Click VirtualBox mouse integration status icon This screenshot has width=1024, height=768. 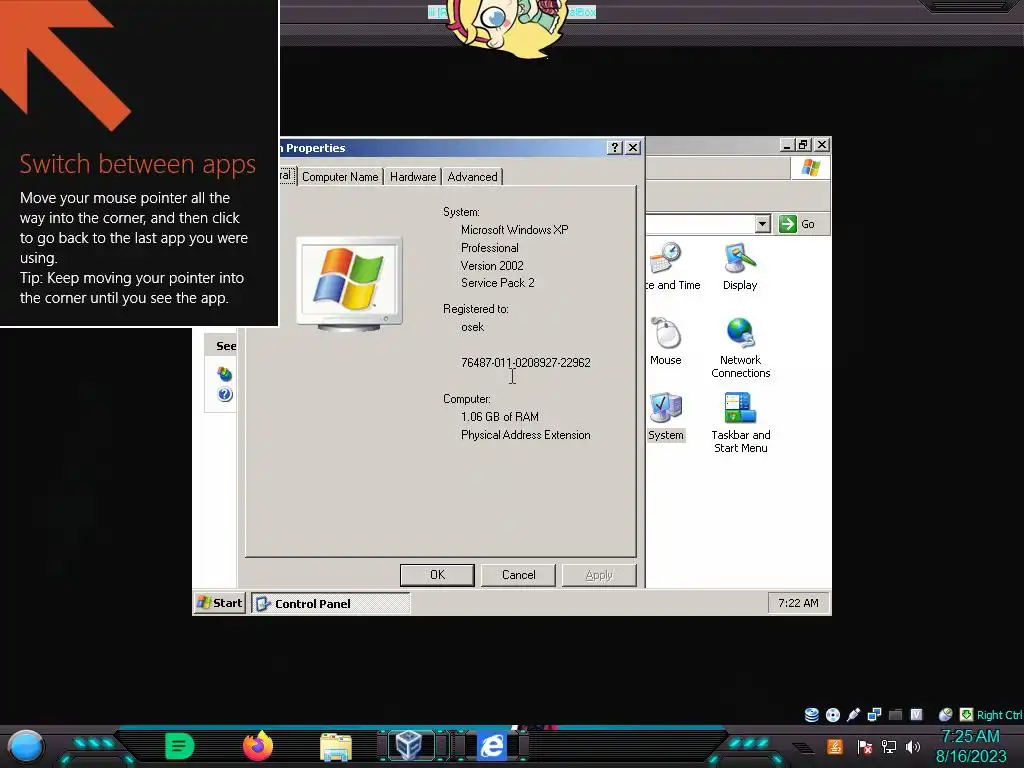click(x=945, y=714)
